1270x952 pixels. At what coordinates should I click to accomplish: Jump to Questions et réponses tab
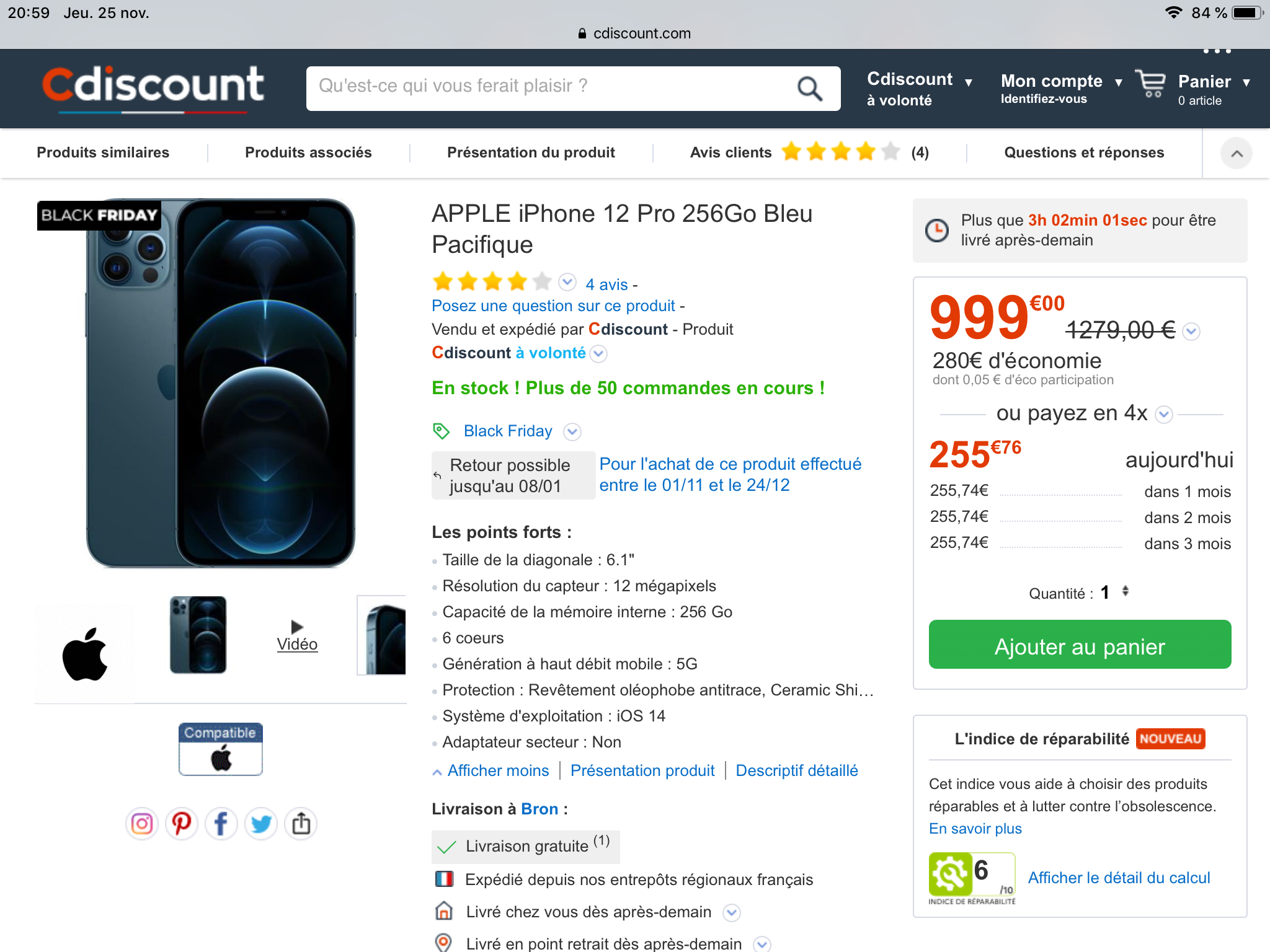tap(1084, 152)
